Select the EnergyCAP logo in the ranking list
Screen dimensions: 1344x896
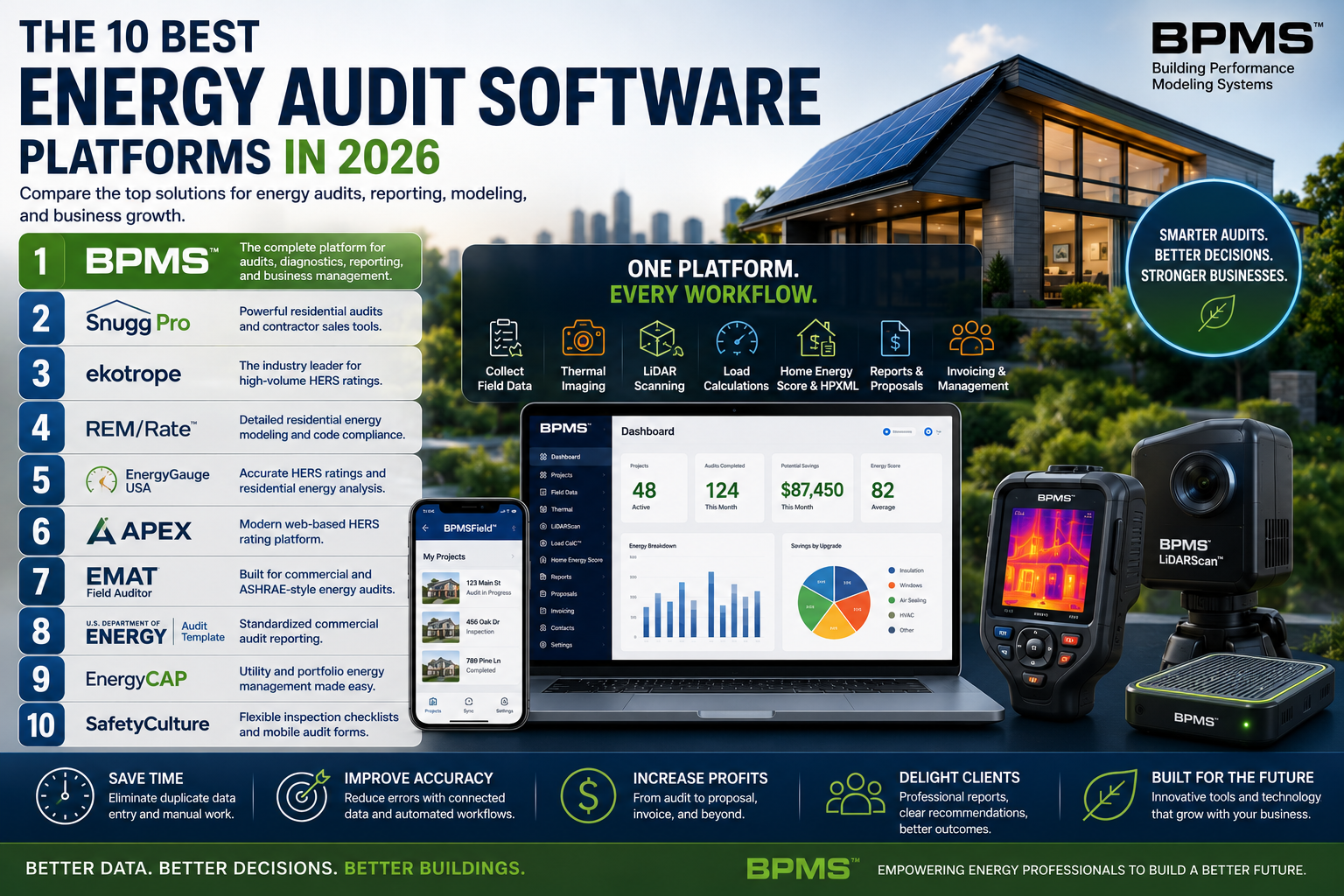pos(136,679)
